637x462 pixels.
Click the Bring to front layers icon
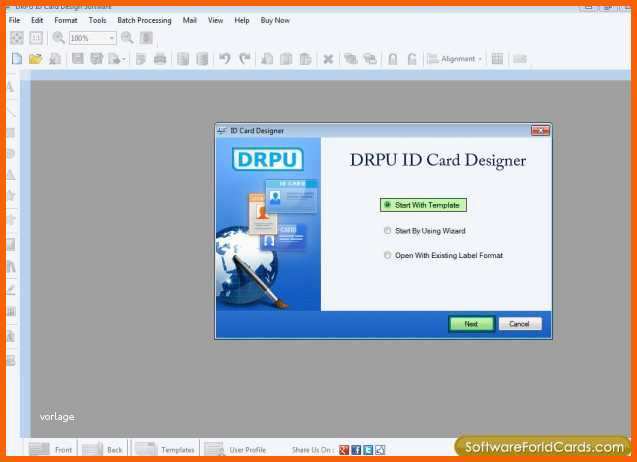[x=350, y=59]
